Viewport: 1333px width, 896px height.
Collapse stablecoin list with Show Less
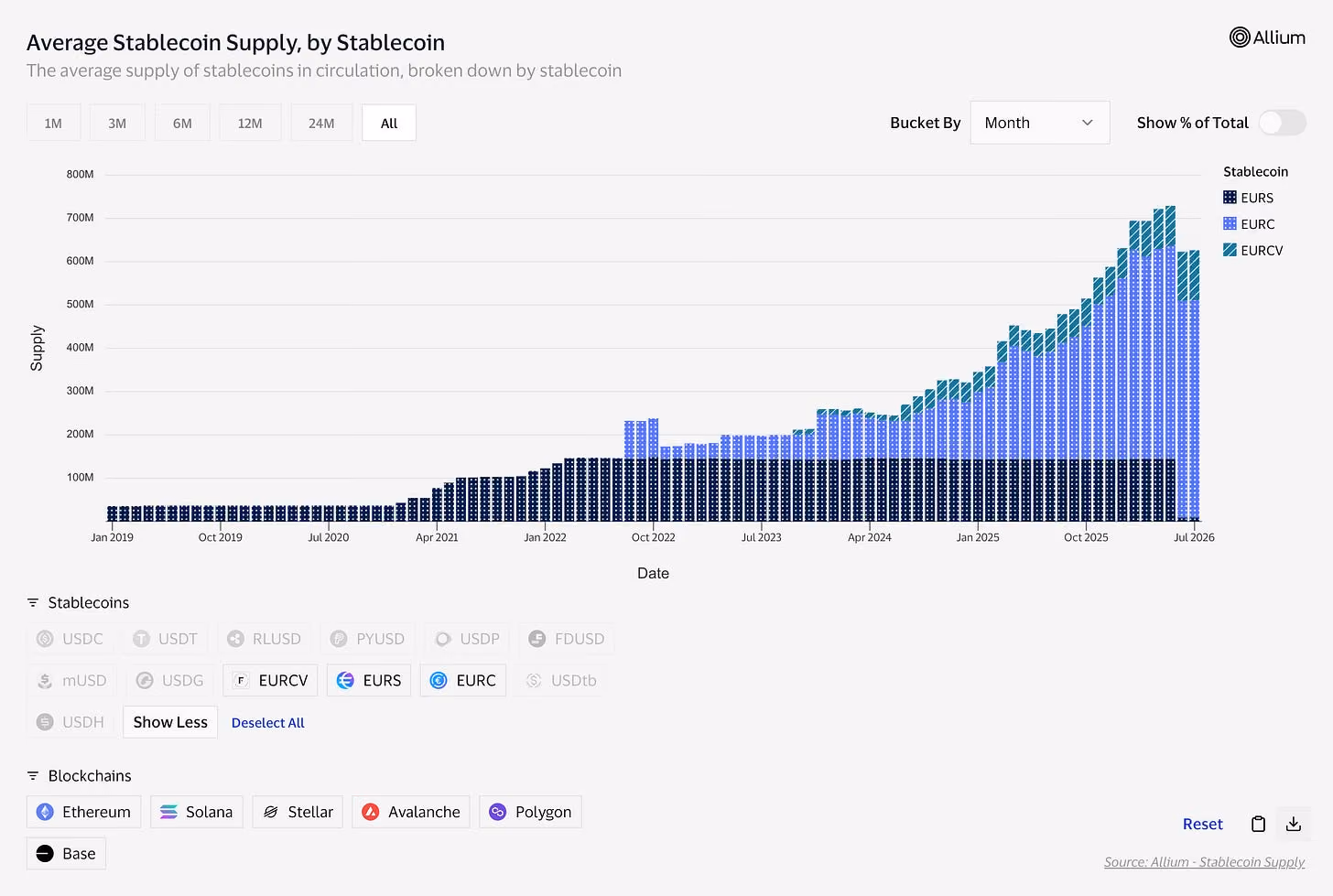170,722
